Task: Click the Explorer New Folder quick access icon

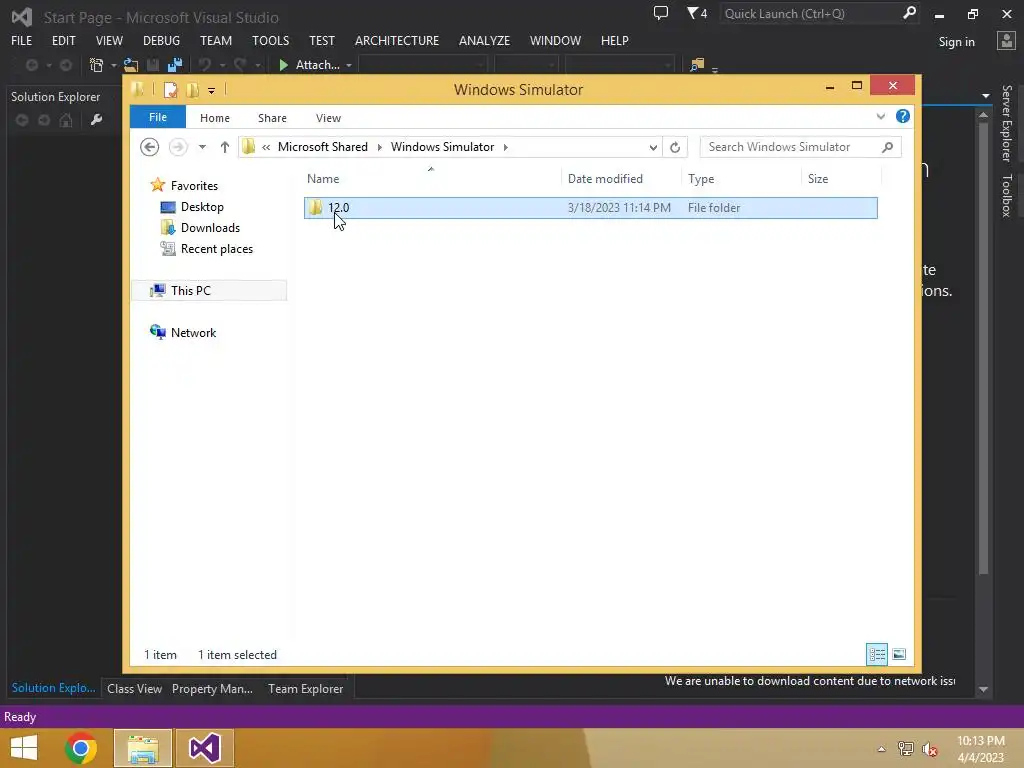Action: (x=193, y=89)
